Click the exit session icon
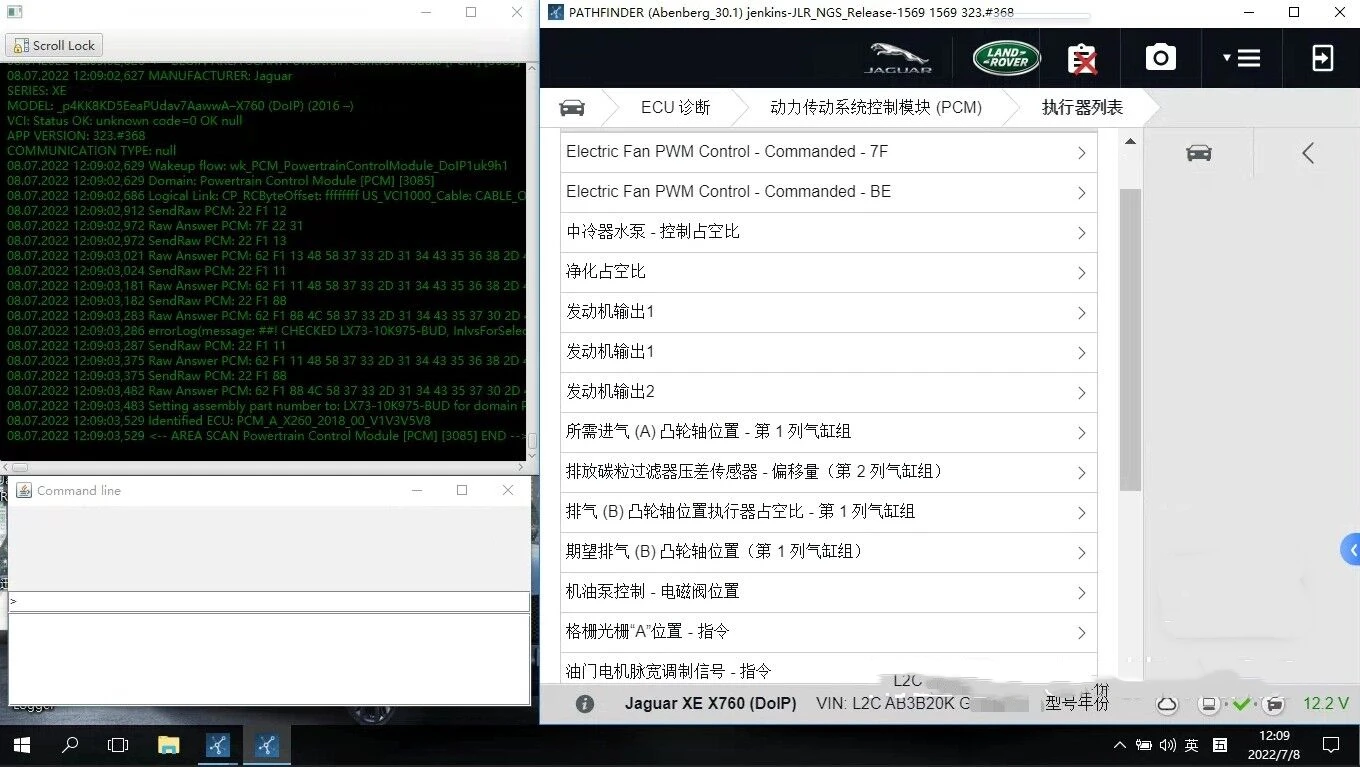This screenshot has width=1360, height=767. tap(1322, 58)
